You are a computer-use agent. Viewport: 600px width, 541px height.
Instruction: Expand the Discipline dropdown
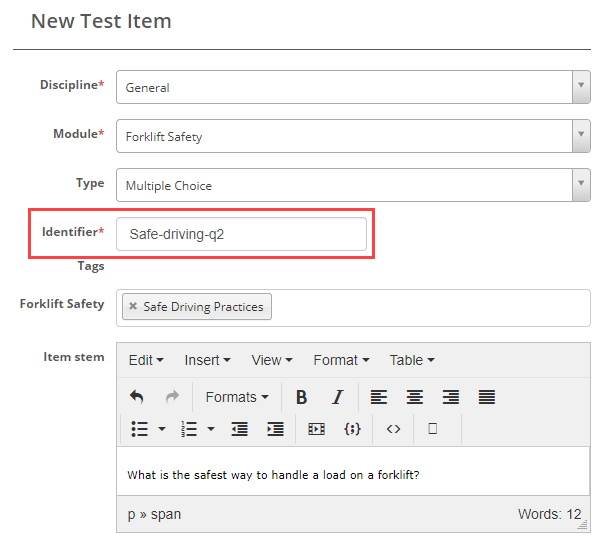[580, 87]
